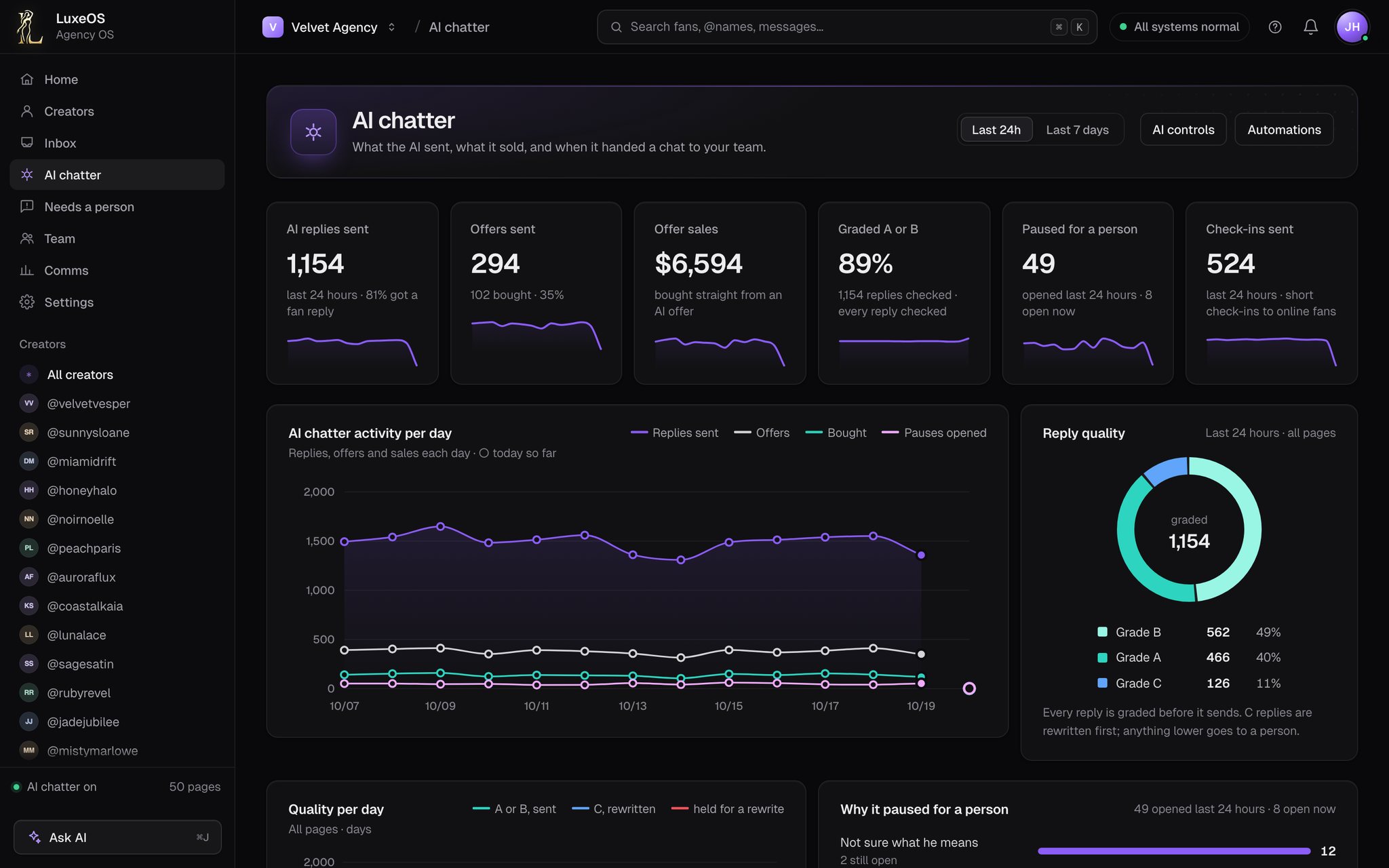Click the LuxeOS logo icon
Viewport: 1389px width, 868px height.
pyautogui.click(x=29, y=26)
